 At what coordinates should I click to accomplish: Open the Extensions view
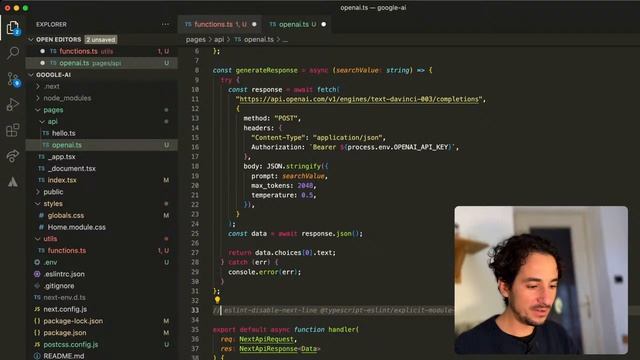tap(13, 130)
